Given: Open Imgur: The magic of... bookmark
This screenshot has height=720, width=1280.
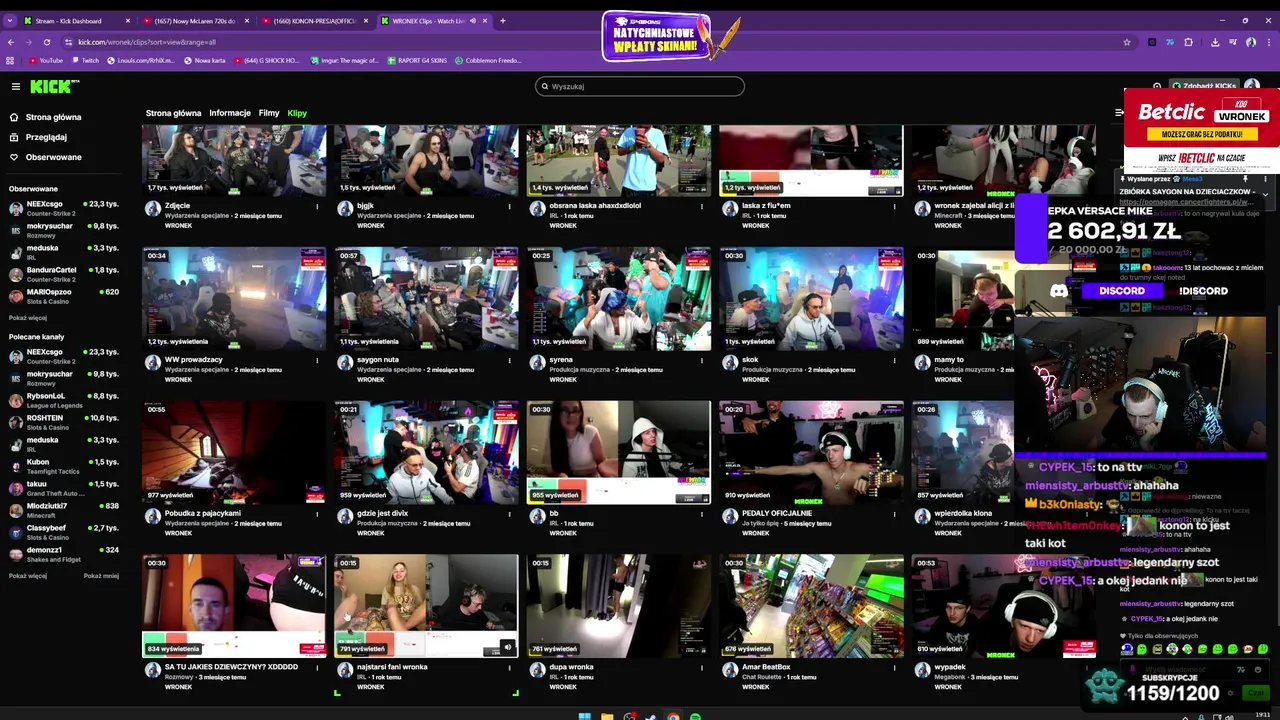Looking at the screenshot, I should click(344, 60).
